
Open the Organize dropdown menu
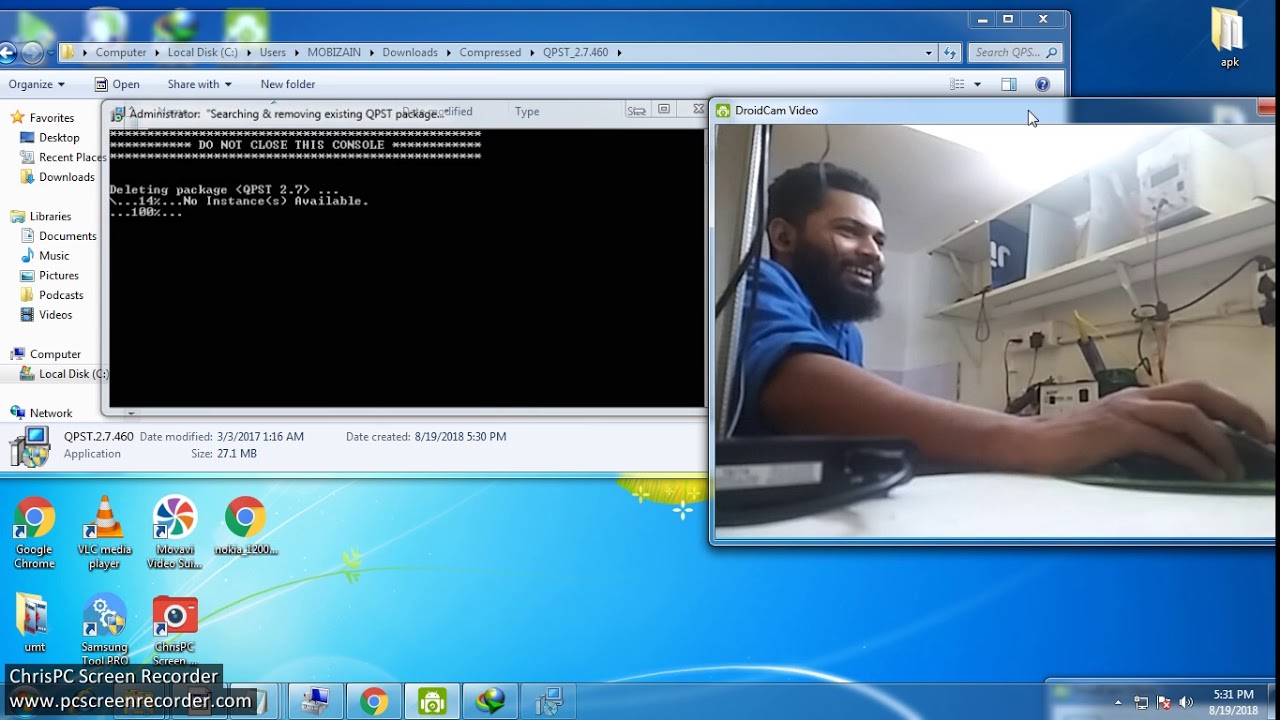tap(36, 84)
